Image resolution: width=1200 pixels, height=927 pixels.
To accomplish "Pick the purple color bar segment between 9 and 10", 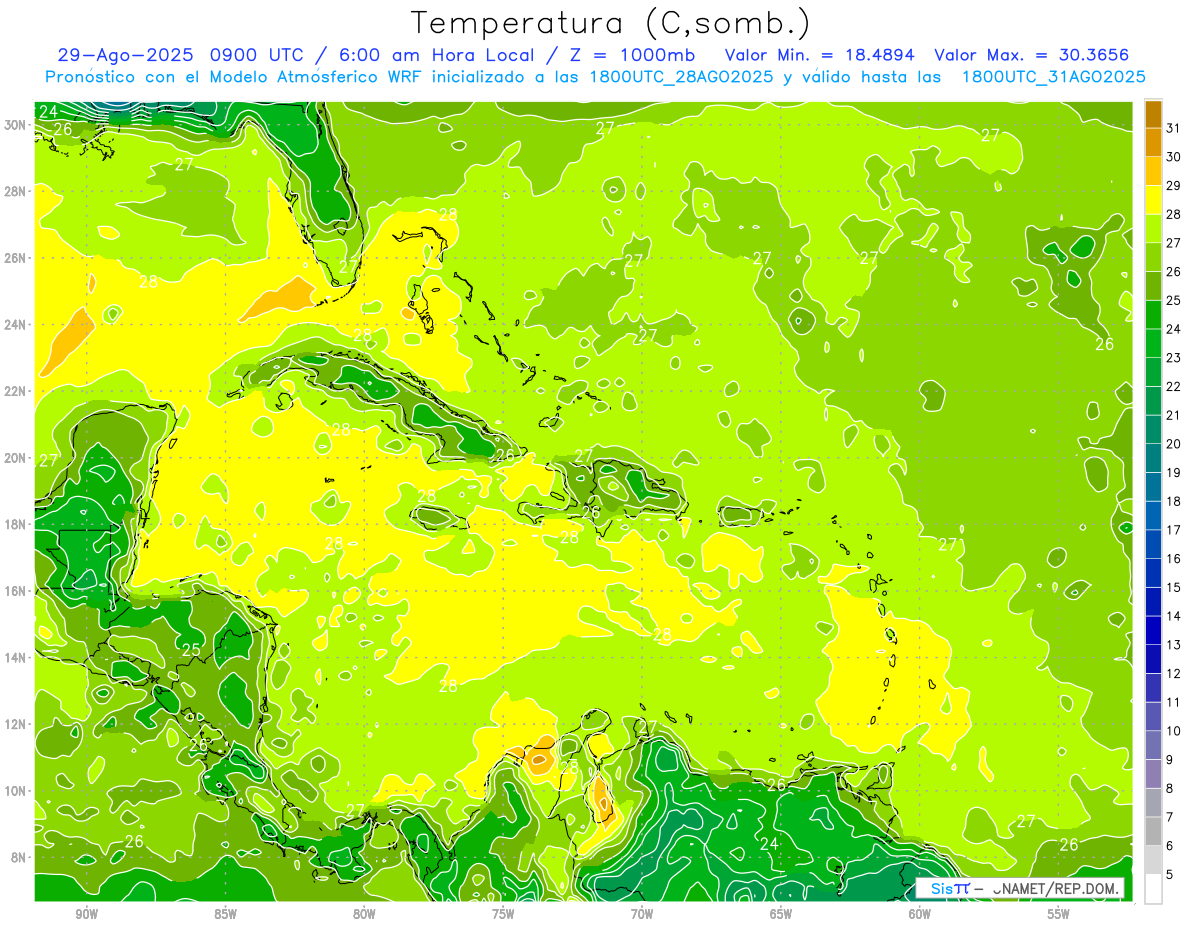I will click(x=1153, y=745).
